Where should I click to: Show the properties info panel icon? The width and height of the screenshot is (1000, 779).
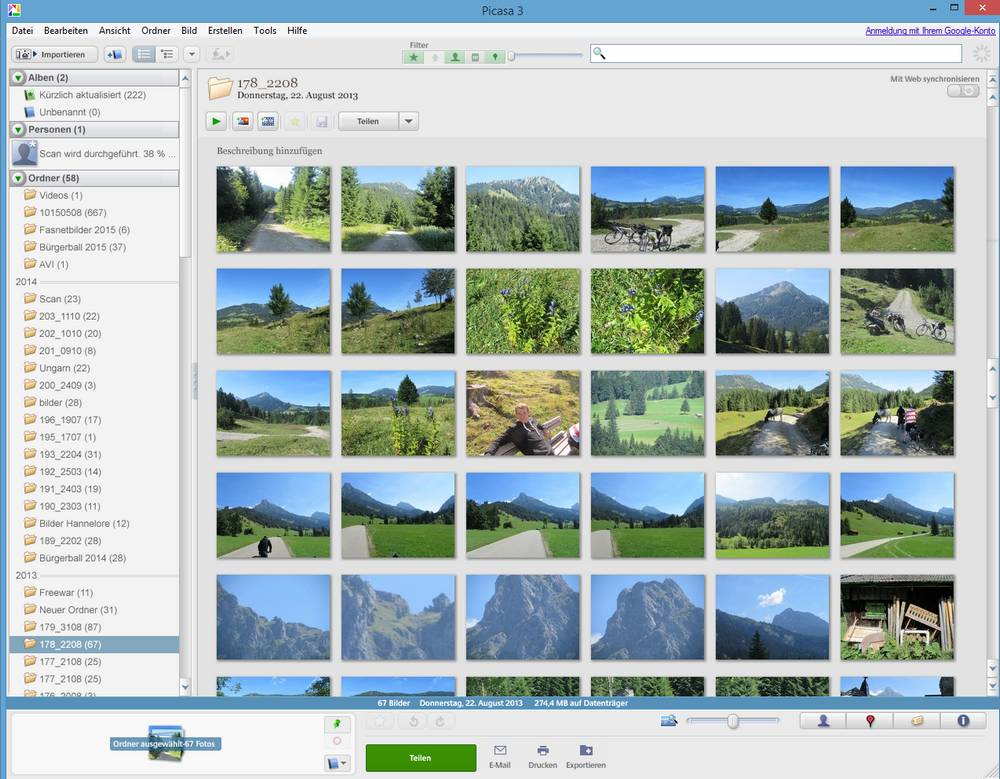click(x=962, y=720)
